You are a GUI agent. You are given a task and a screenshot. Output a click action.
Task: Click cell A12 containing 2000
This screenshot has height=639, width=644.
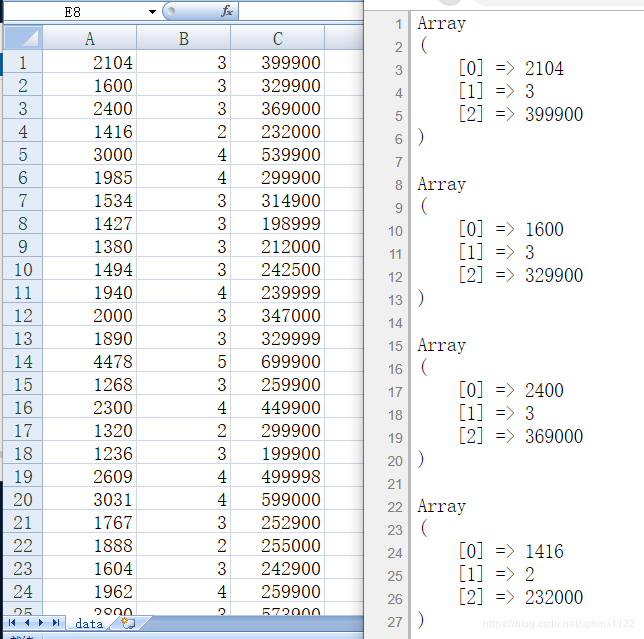(90, 315)
